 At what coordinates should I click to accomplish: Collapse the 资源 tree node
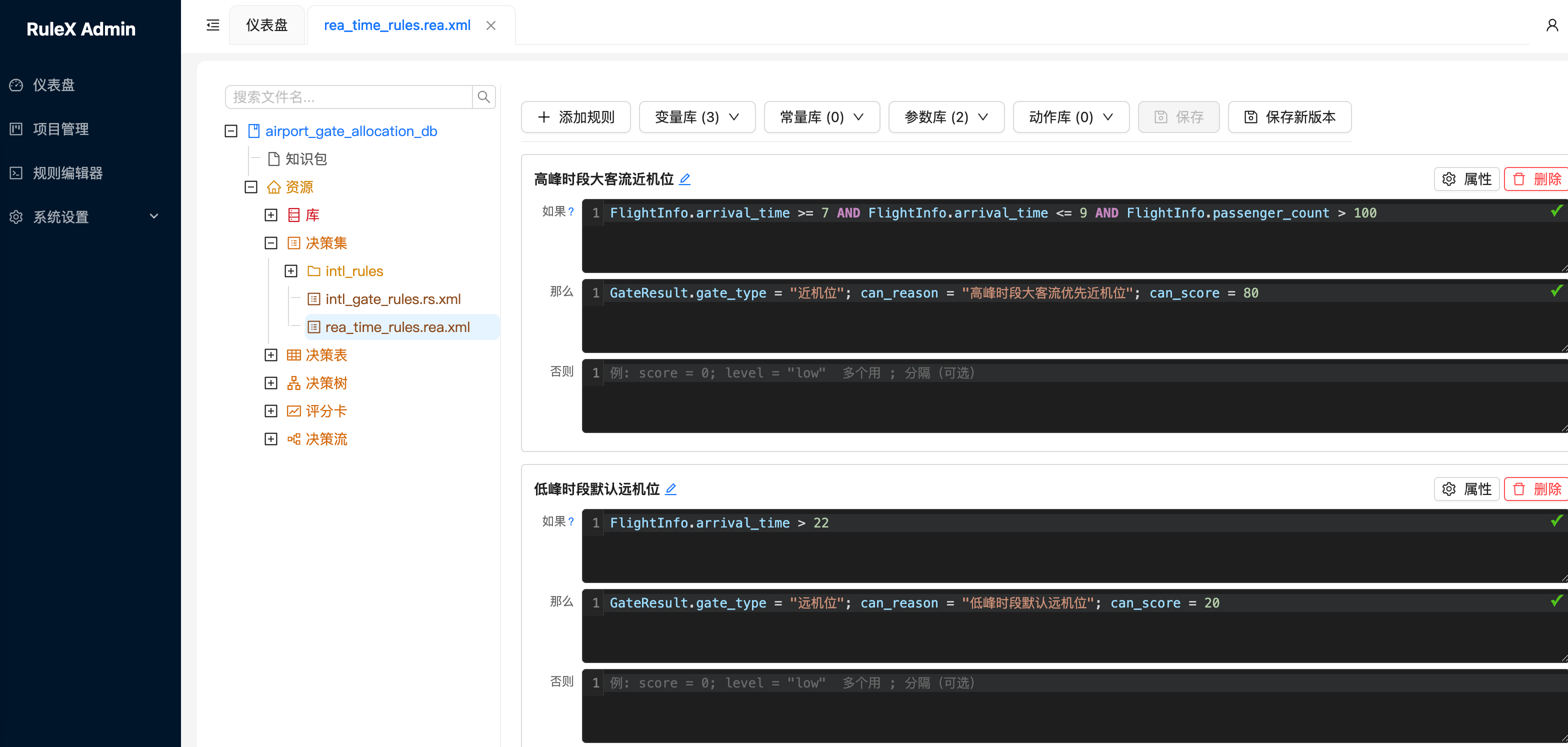click(x=251, y=187)
